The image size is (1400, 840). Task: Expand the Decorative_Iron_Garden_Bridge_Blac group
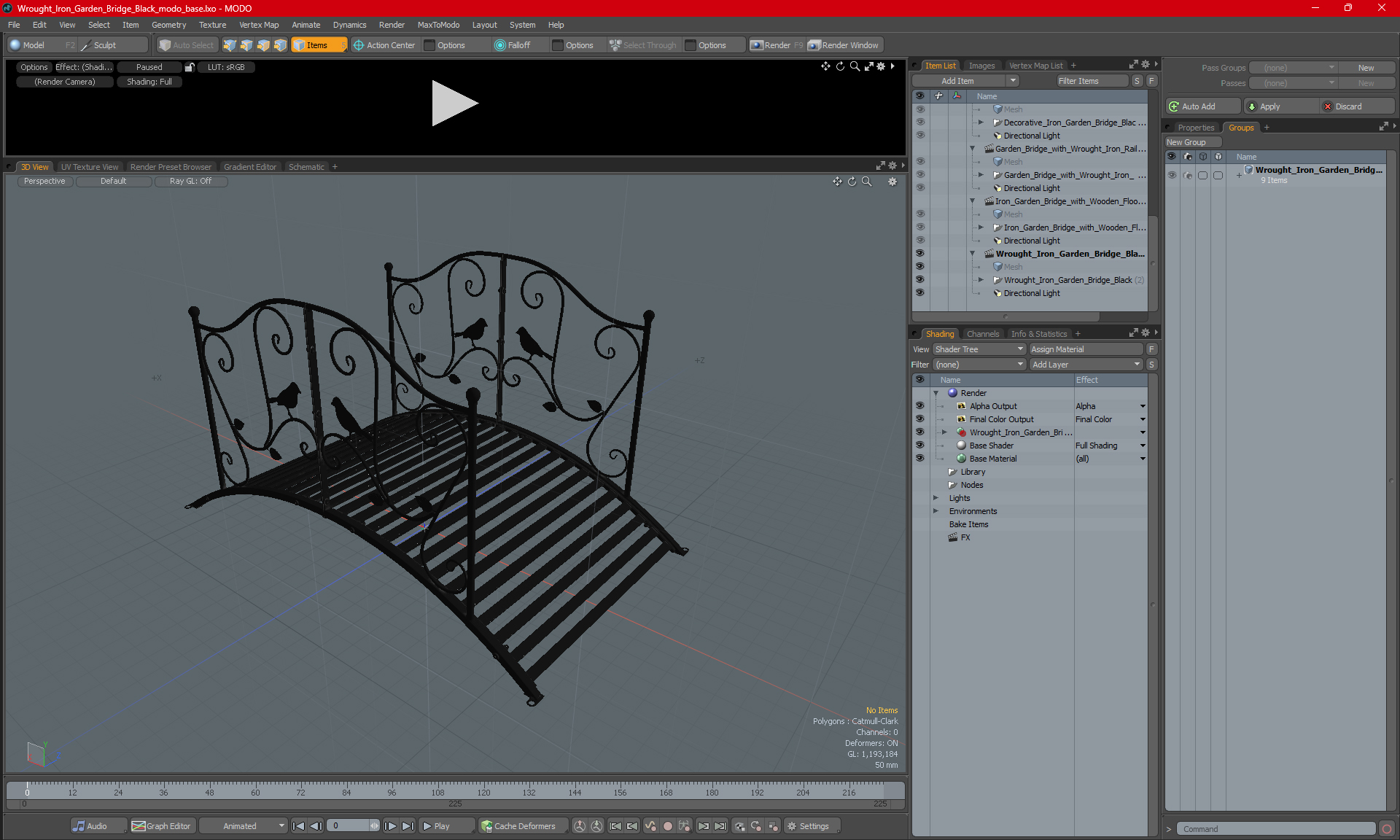coord(981,122)
